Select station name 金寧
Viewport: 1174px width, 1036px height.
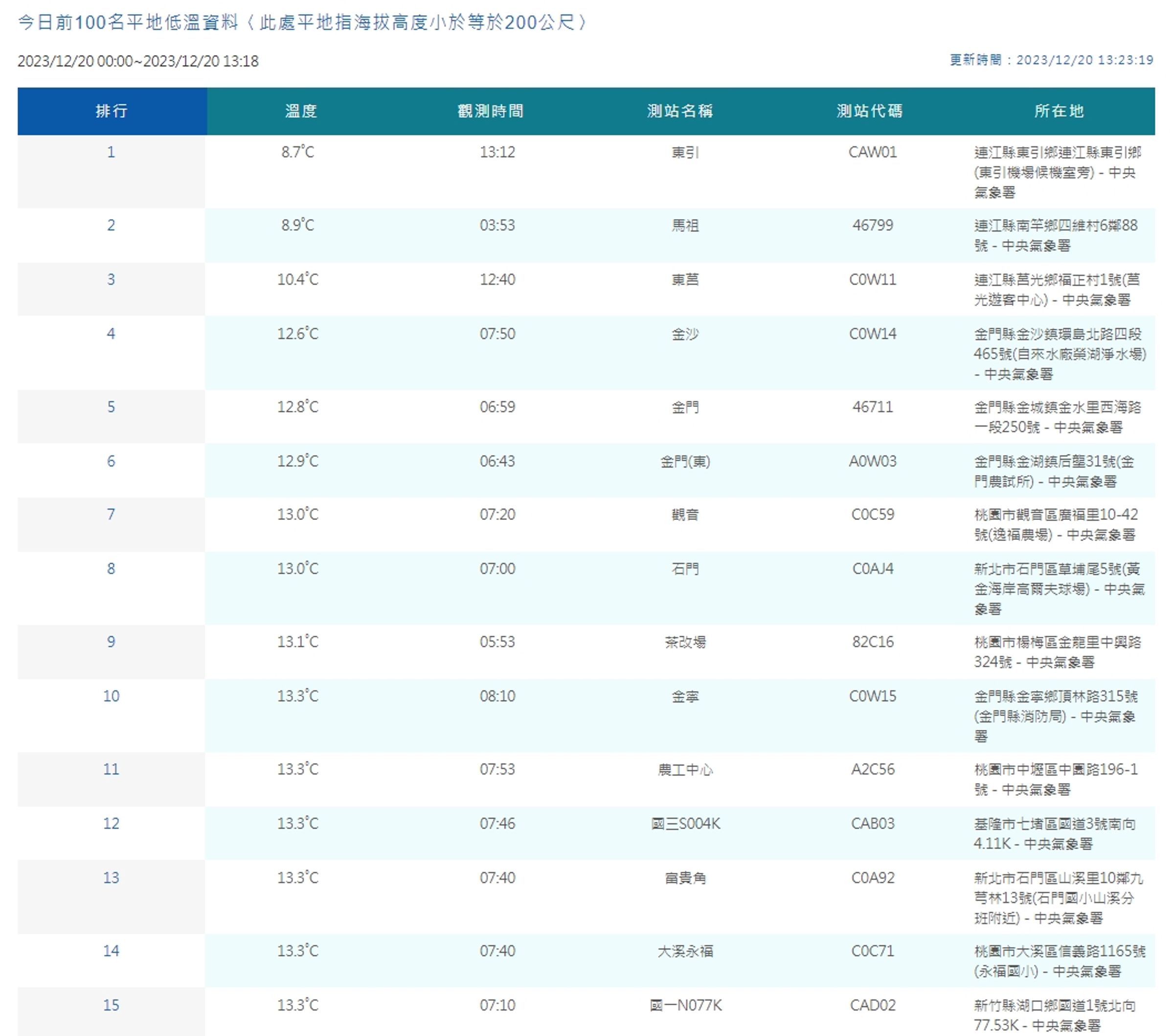[x=685, y=696]
